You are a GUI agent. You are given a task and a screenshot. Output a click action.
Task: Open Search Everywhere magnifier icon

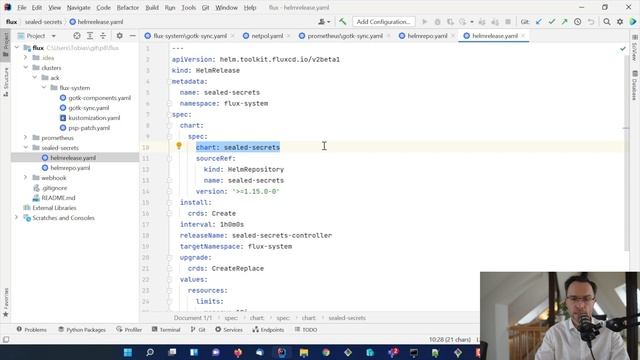(x=607, y=22)
